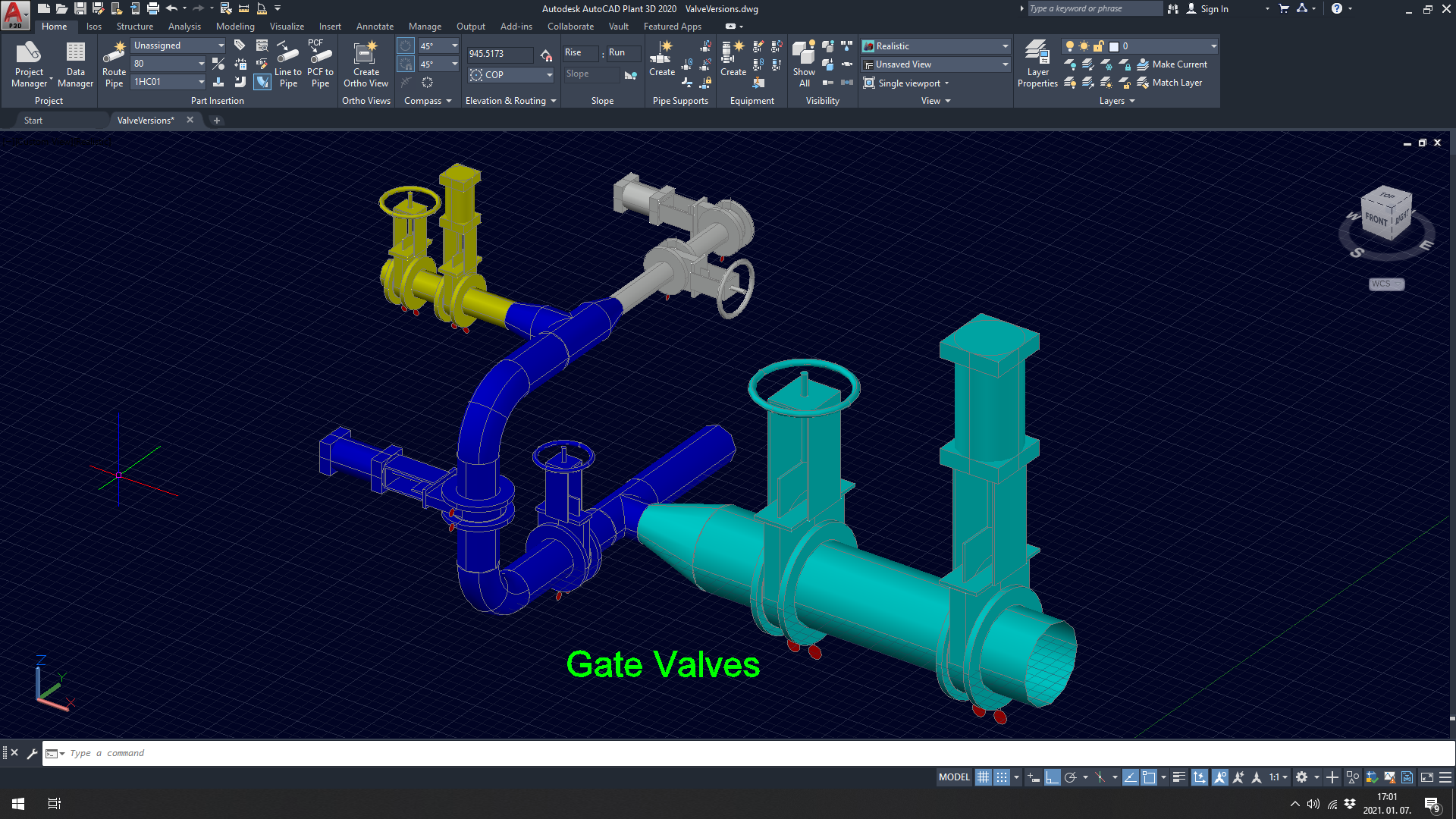Click the command line input field
Screen dimensions: 1456x819
[x=455, y=753]
